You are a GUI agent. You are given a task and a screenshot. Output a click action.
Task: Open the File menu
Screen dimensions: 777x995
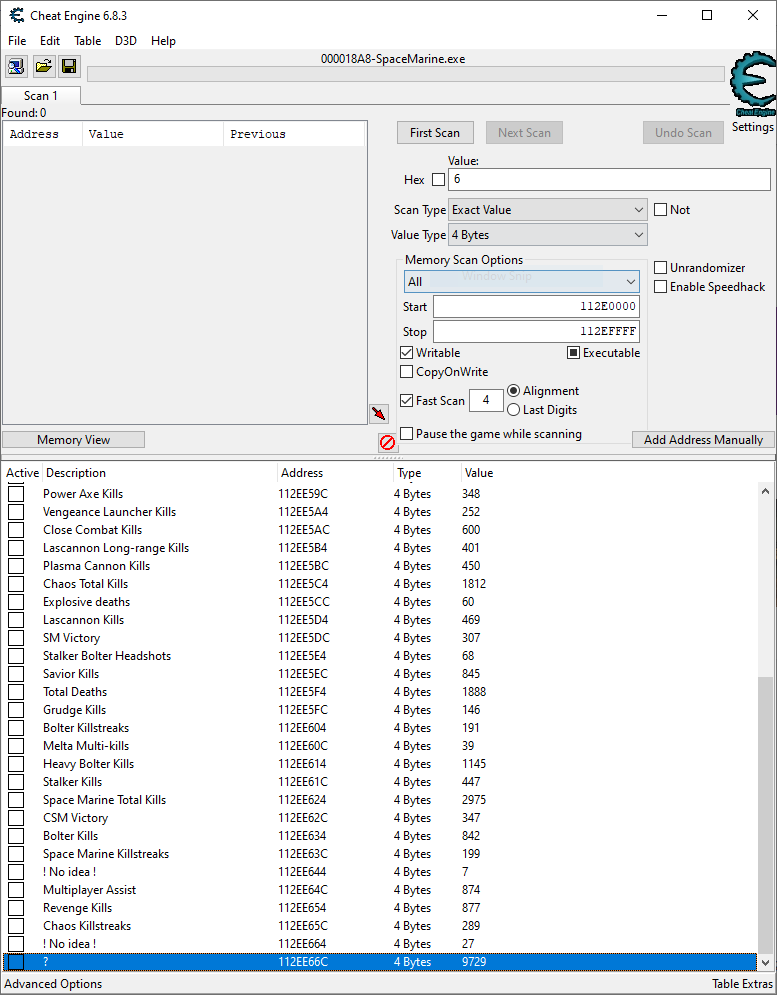pyautogui.click(x=17, y=41)
